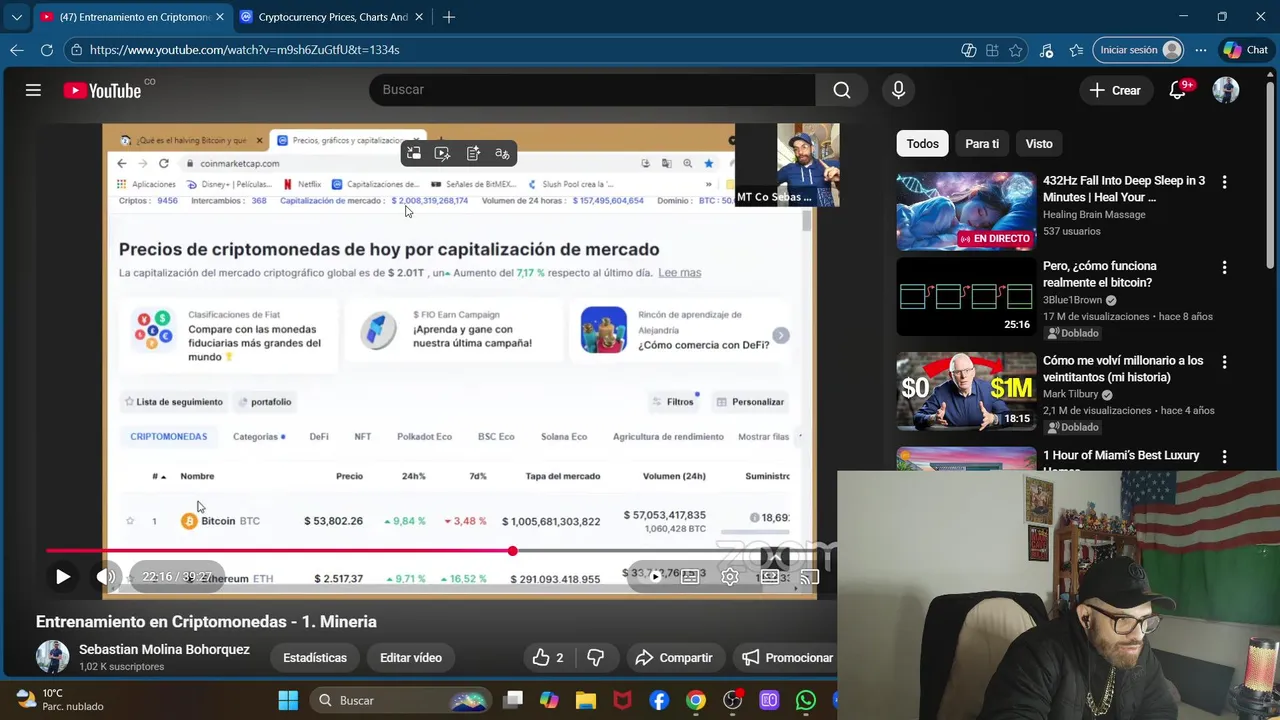The height and width of the screenshot is (720, 1280).
Task: Click the YouTube search magnifier button
Action: [842, 90]
